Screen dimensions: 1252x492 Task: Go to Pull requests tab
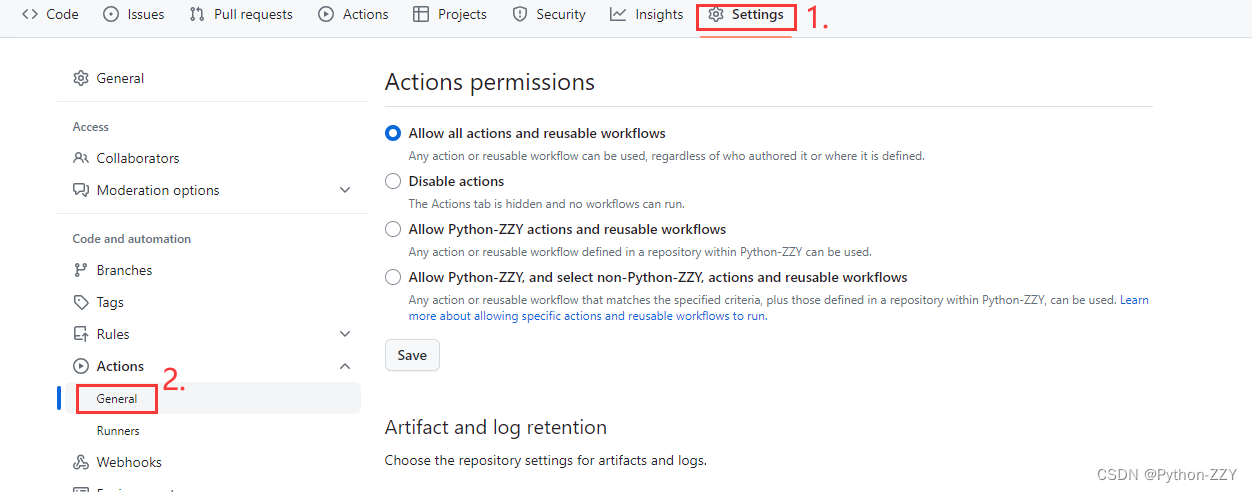pyautogui.click(x=241, y=14)
